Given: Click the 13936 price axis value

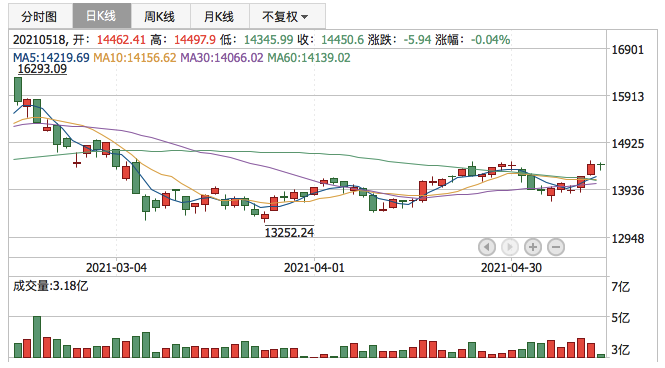Looking at the screenshot, I should (627, 191).
